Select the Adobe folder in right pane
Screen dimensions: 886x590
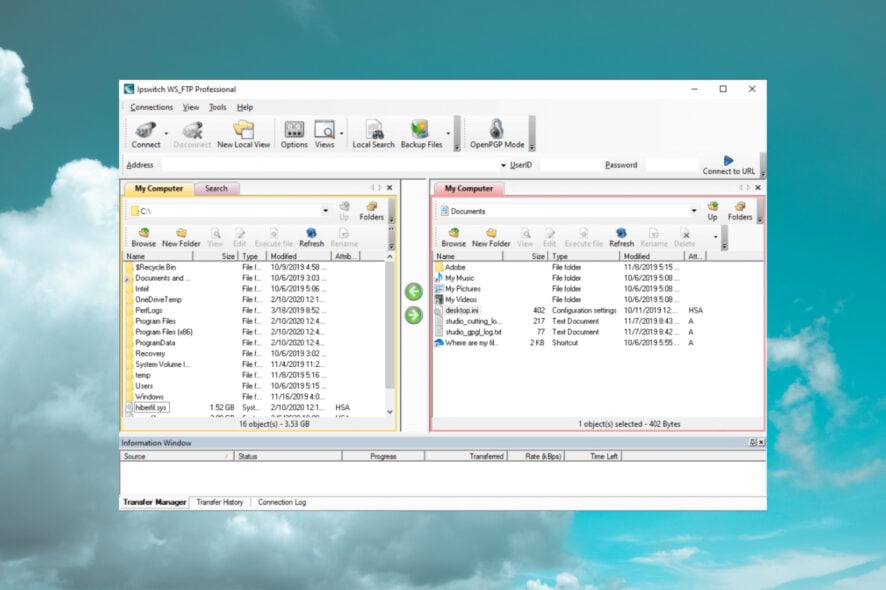click(455, 267)
